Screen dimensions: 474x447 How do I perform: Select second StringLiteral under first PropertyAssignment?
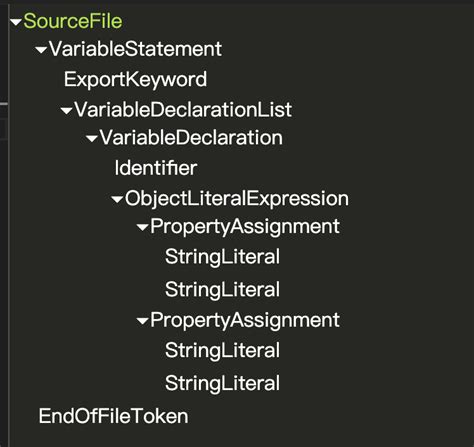pyautogui.click(x=222, y=289)
